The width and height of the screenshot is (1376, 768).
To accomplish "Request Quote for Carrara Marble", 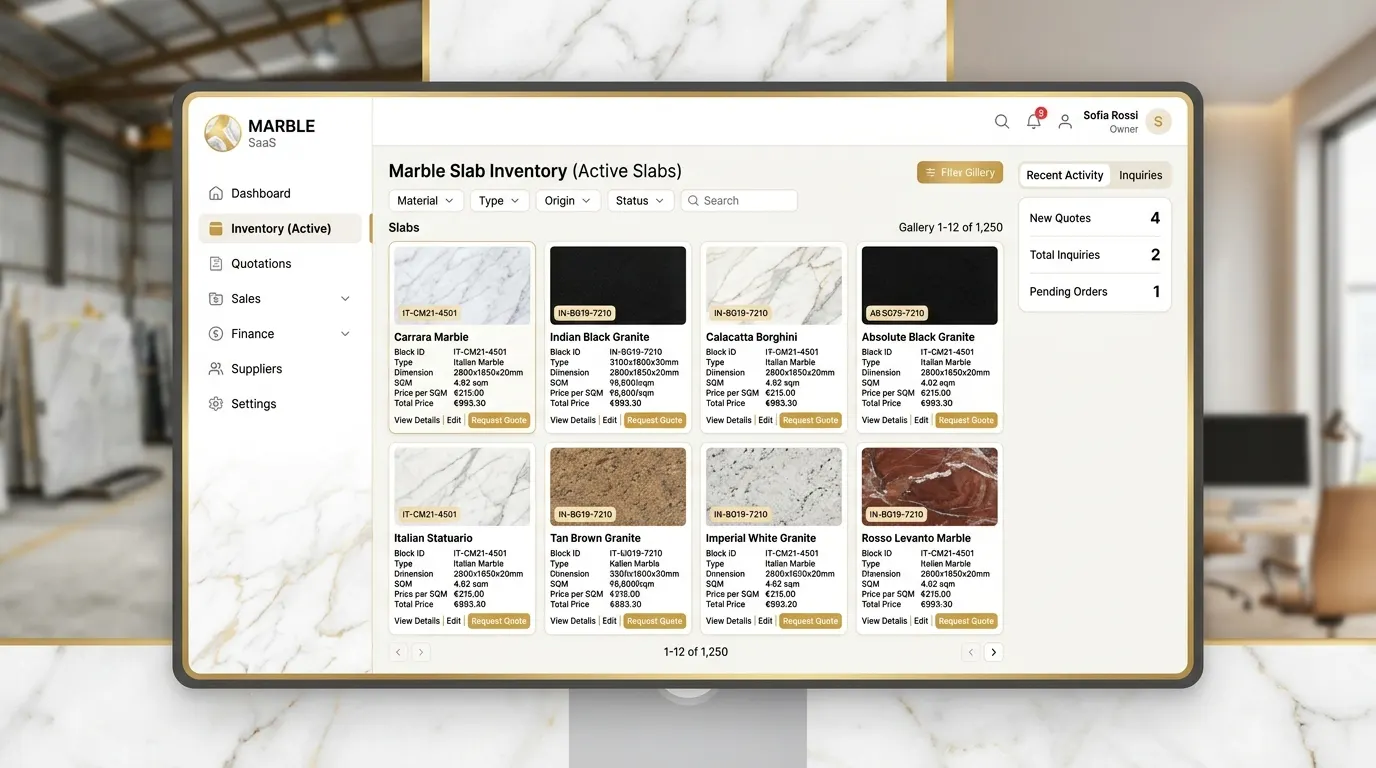I will tap(499, 420).
